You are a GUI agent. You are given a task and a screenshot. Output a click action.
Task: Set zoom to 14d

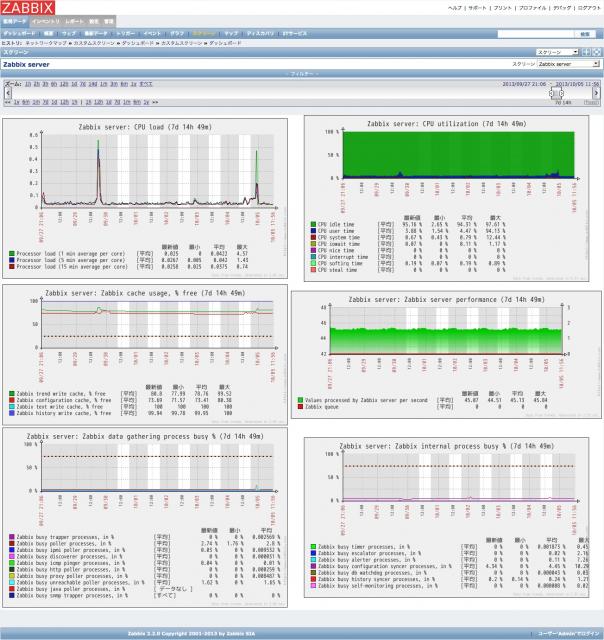point(93,84)
